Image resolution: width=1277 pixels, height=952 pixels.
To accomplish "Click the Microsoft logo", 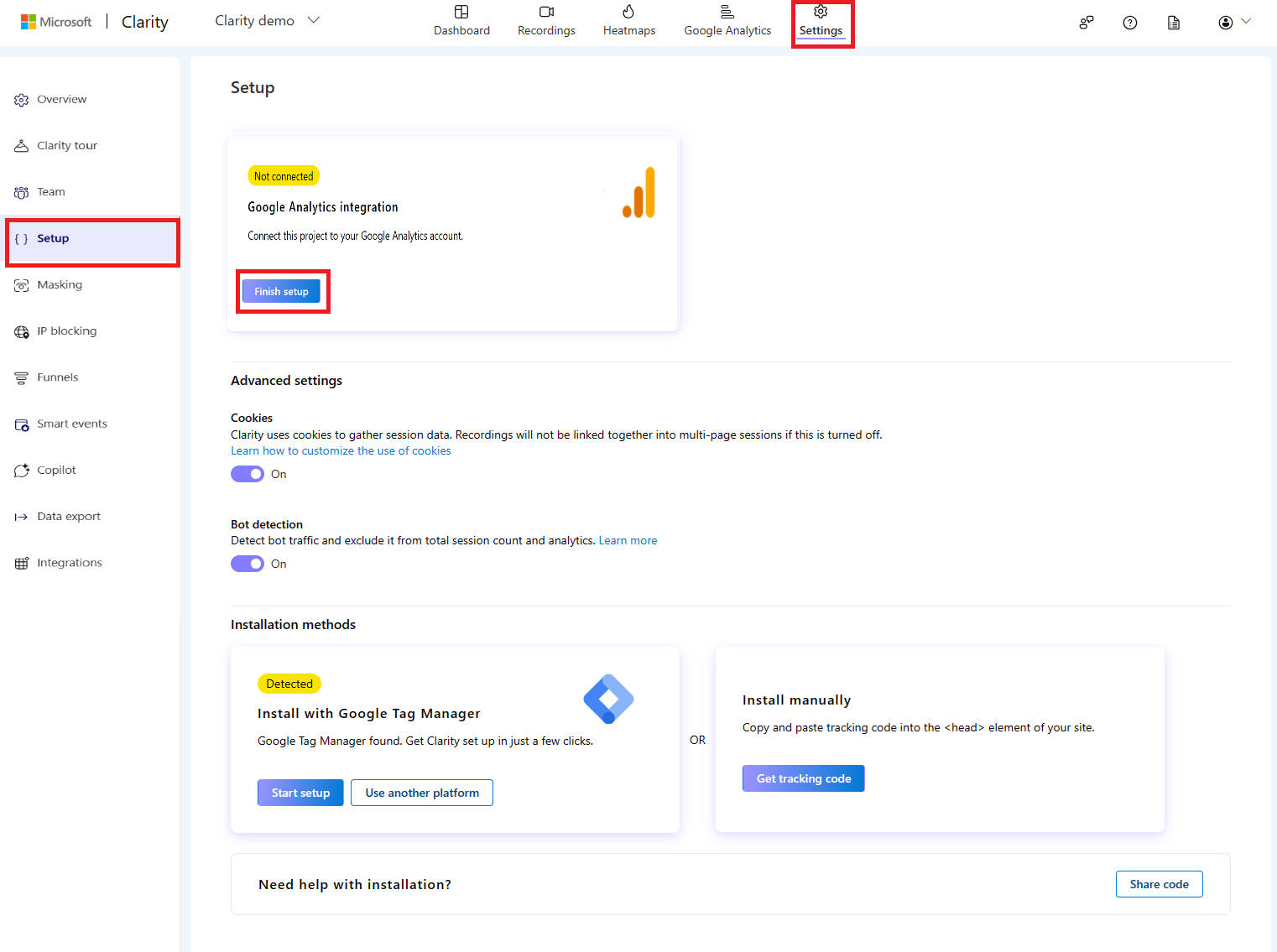I will point(56,22).
